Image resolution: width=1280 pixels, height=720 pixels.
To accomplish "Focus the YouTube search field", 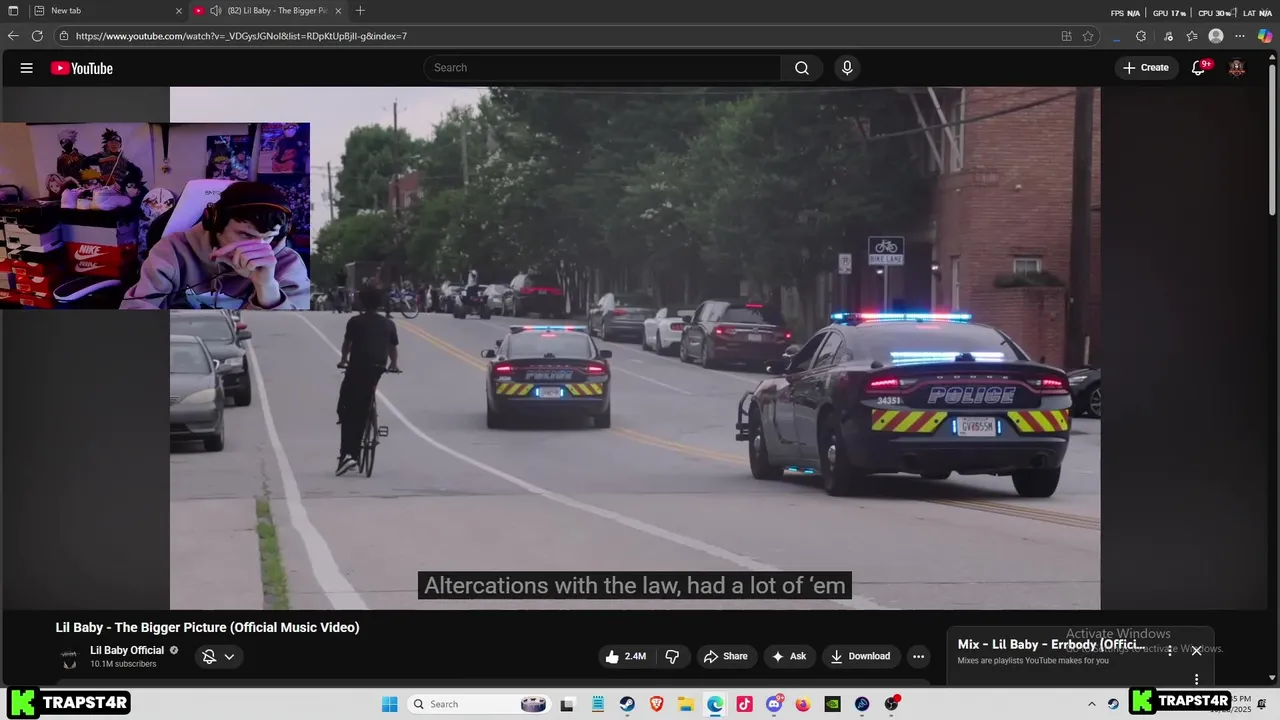I will click(x=602, y=68).
